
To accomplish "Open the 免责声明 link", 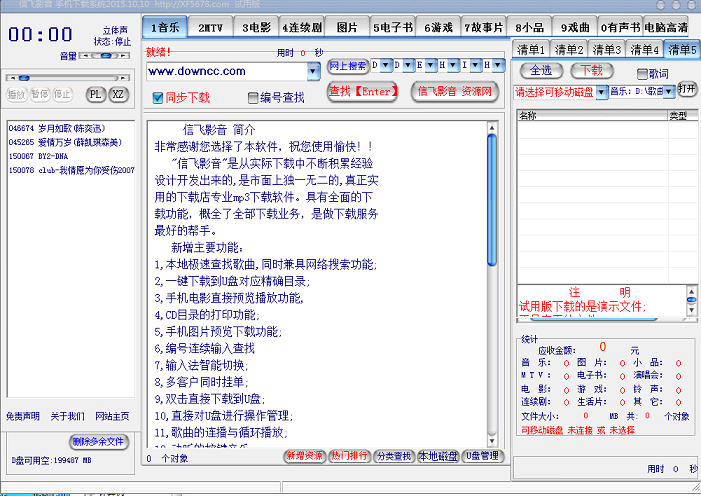I will (23, 416).
